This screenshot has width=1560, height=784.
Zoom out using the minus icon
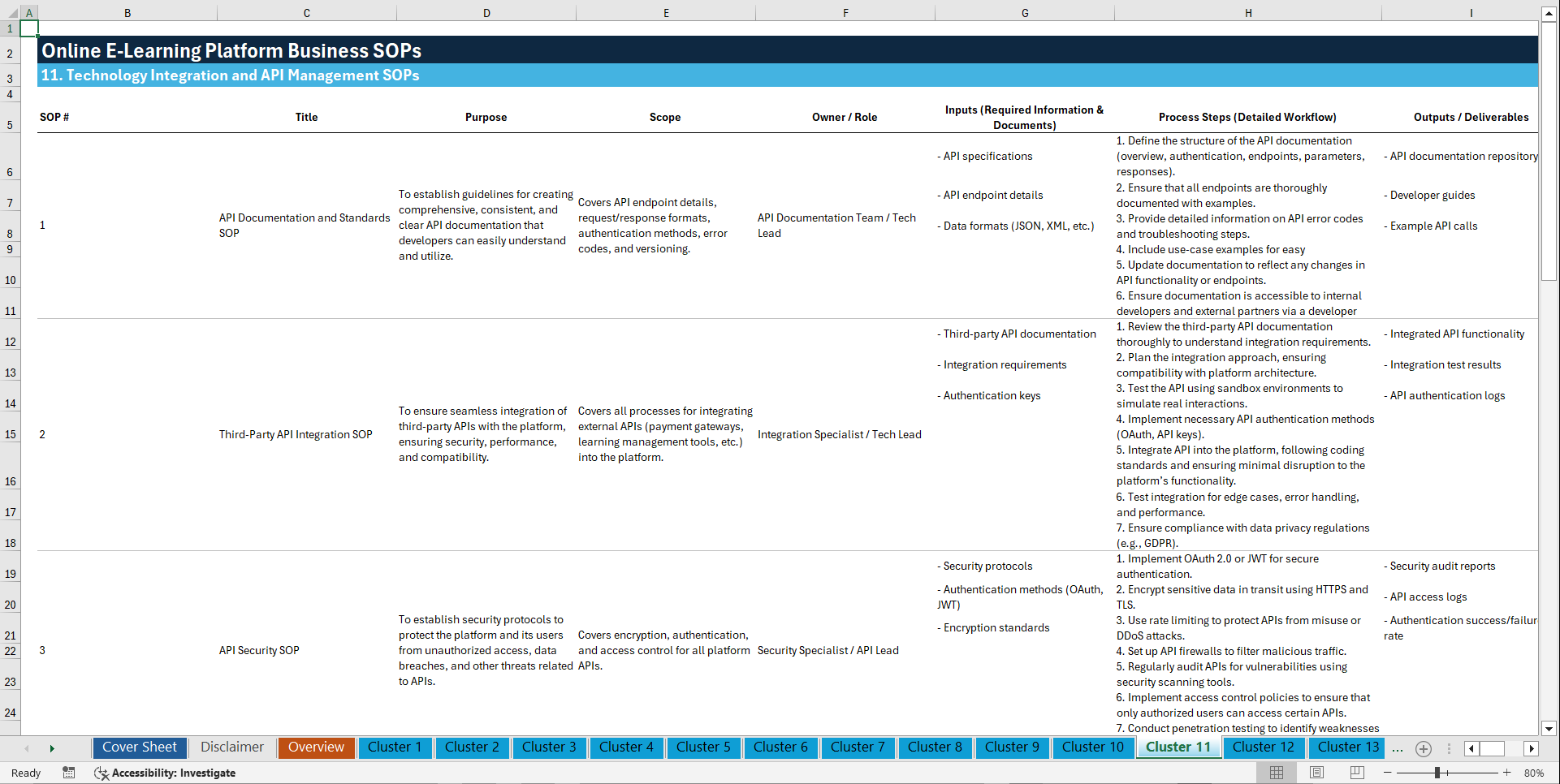1387,773
